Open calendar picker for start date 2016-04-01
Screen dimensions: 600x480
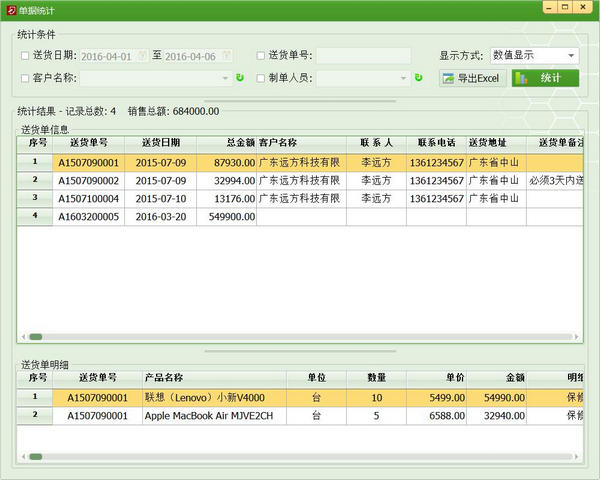coord(142,56)
